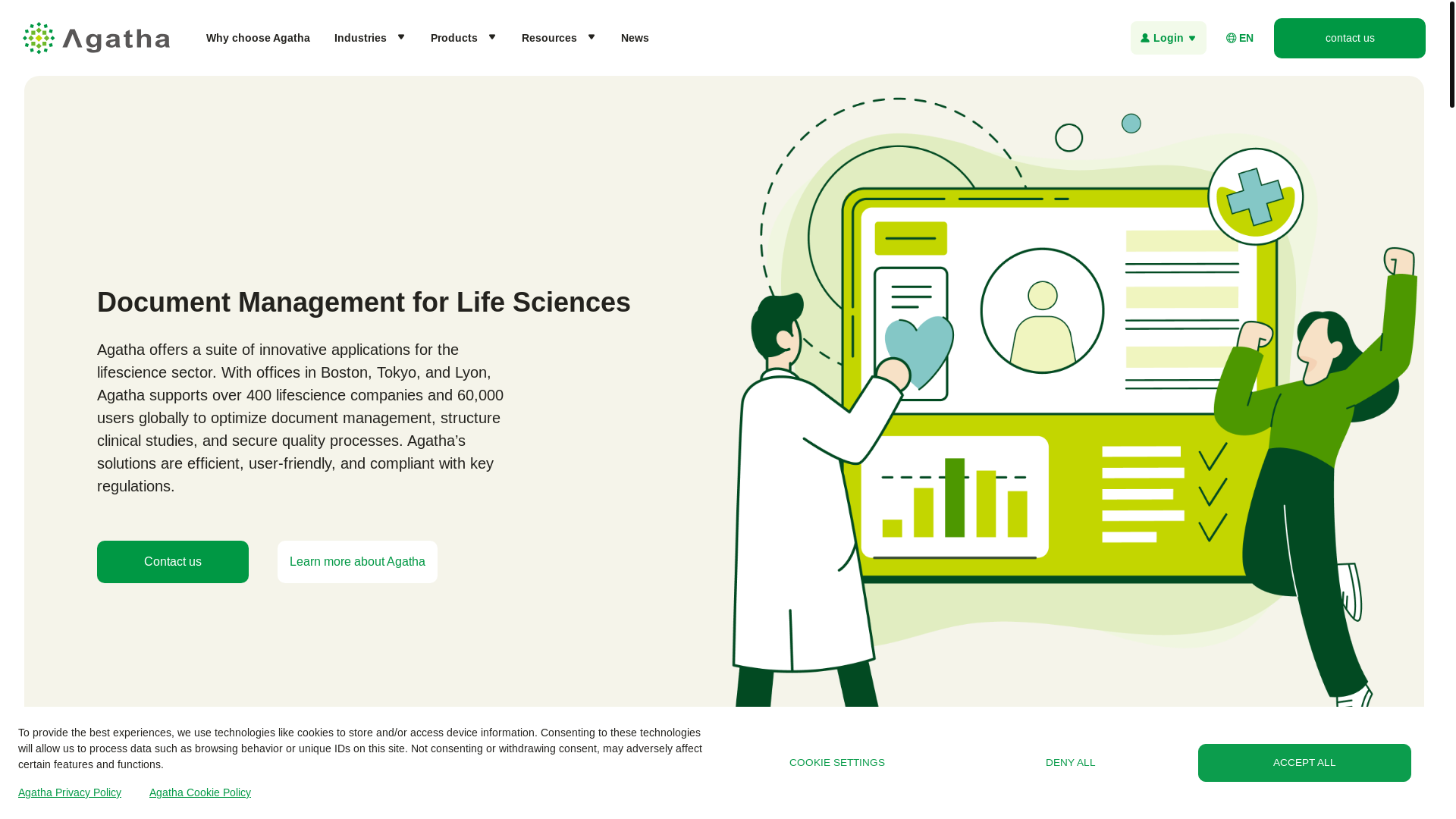Open the Industries menu

pyautogui.click(x=360, y=38)
